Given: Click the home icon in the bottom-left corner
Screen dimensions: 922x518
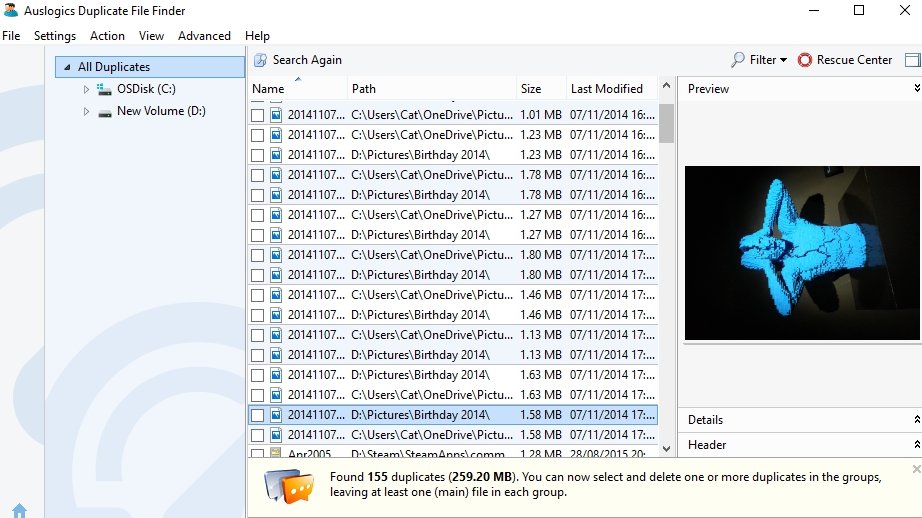Looking at the screenshot, I should 19,510.
